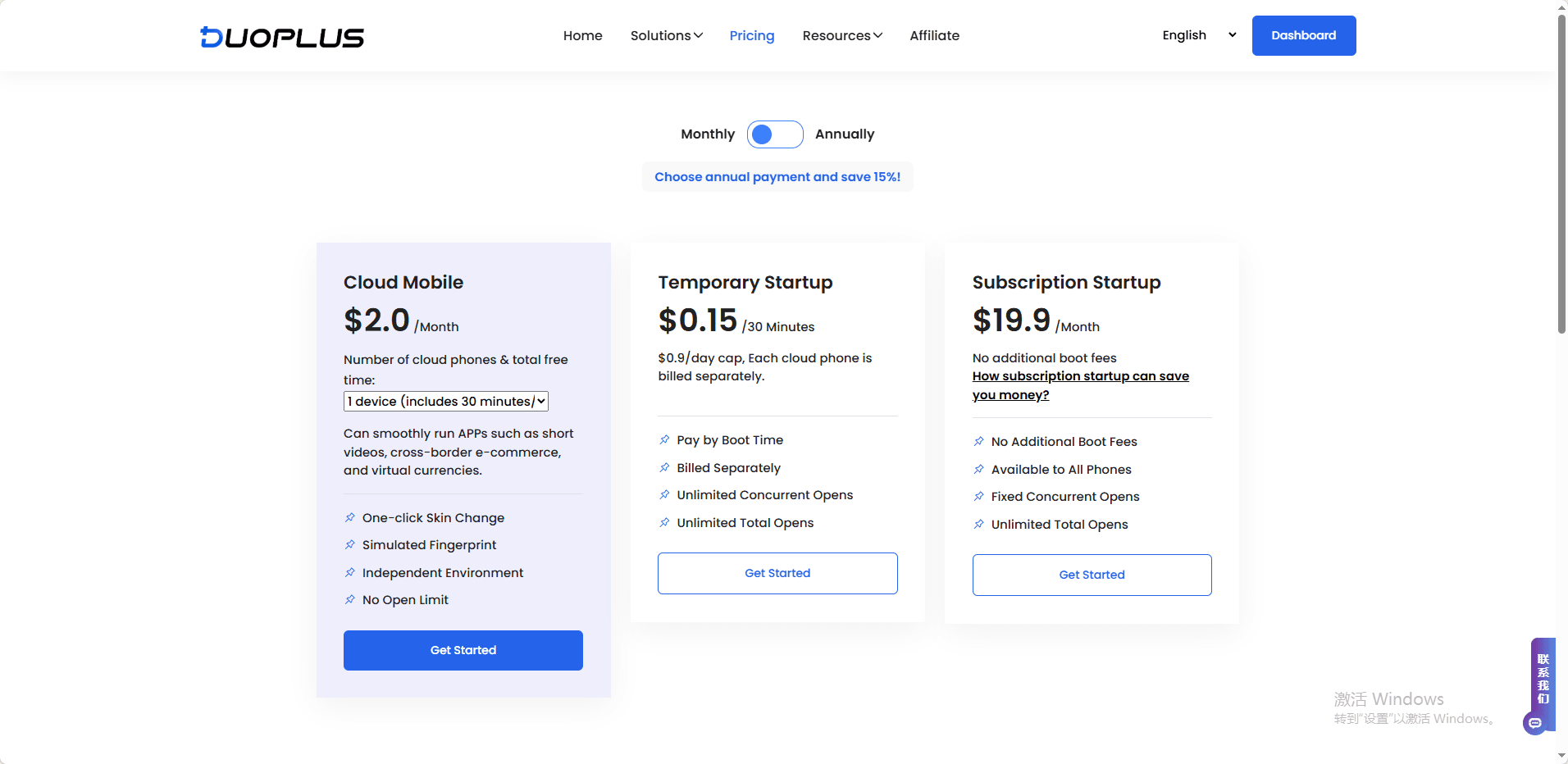The height and width of the screenshot is (764, 1568).
Task: Click Get Started under Temporary Startup
Action: point(777,573)
